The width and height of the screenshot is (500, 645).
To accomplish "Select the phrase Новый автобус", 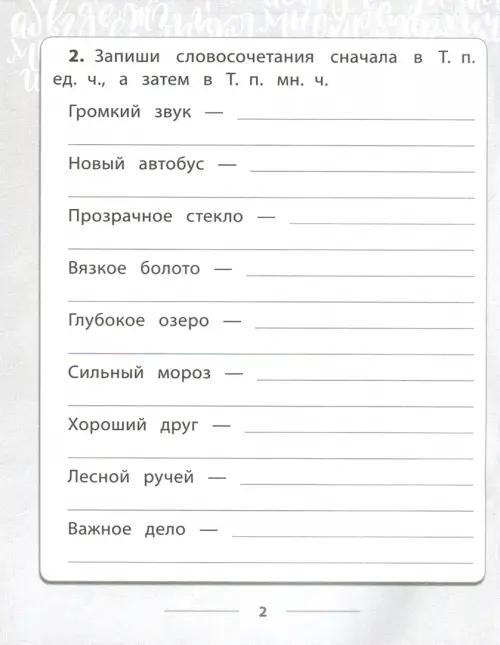I will (x=136, y=164).
